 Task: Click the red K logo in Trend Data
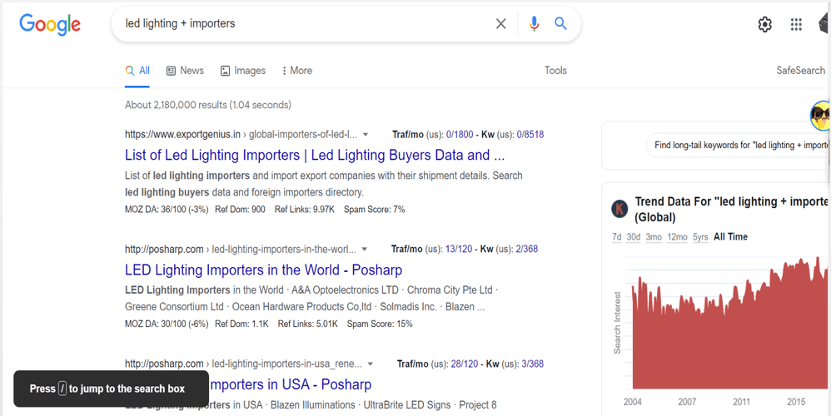619,209
